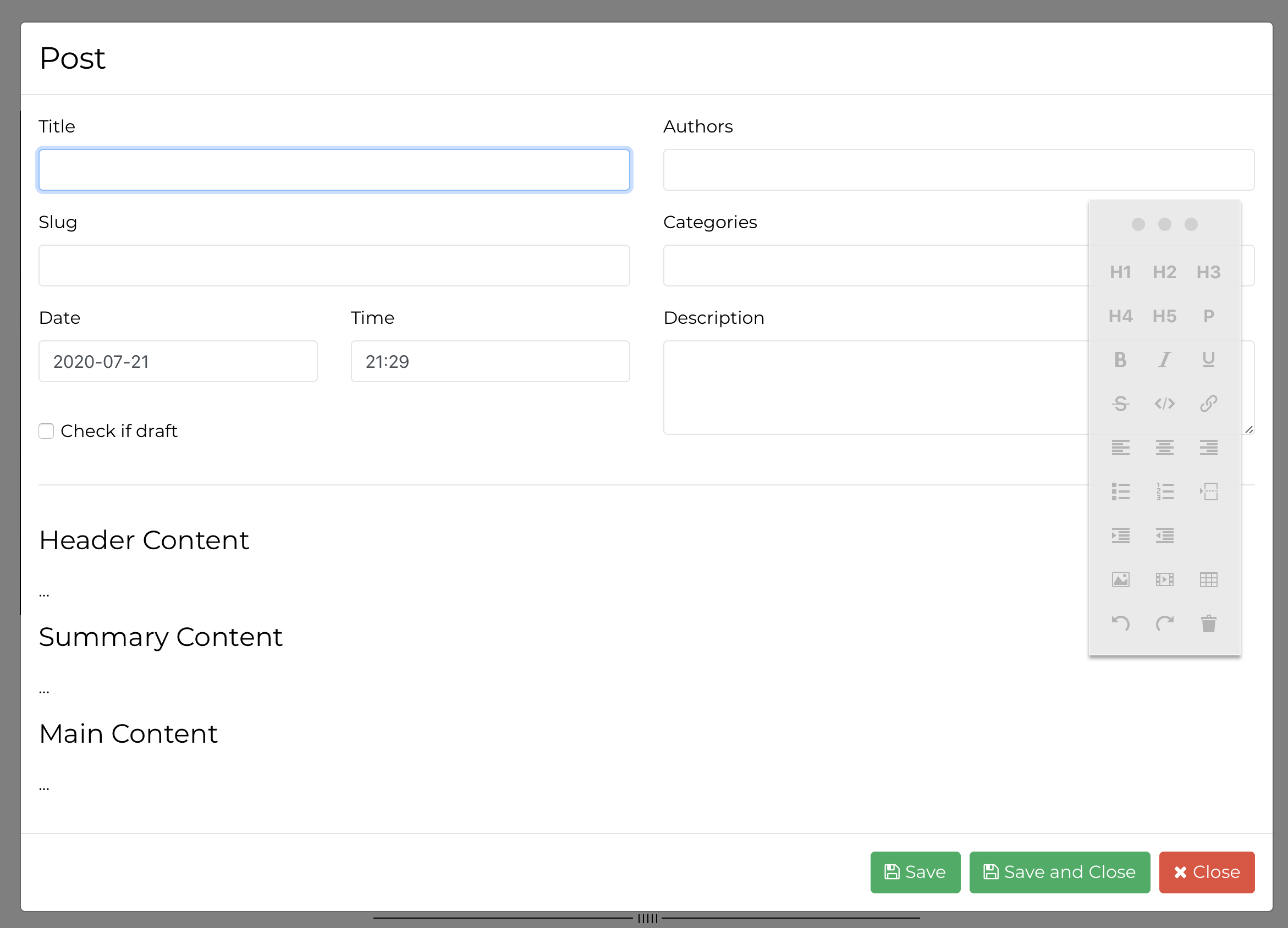Toggle bold formatting
The image size is (1288, 928).
coord(1120,360)
